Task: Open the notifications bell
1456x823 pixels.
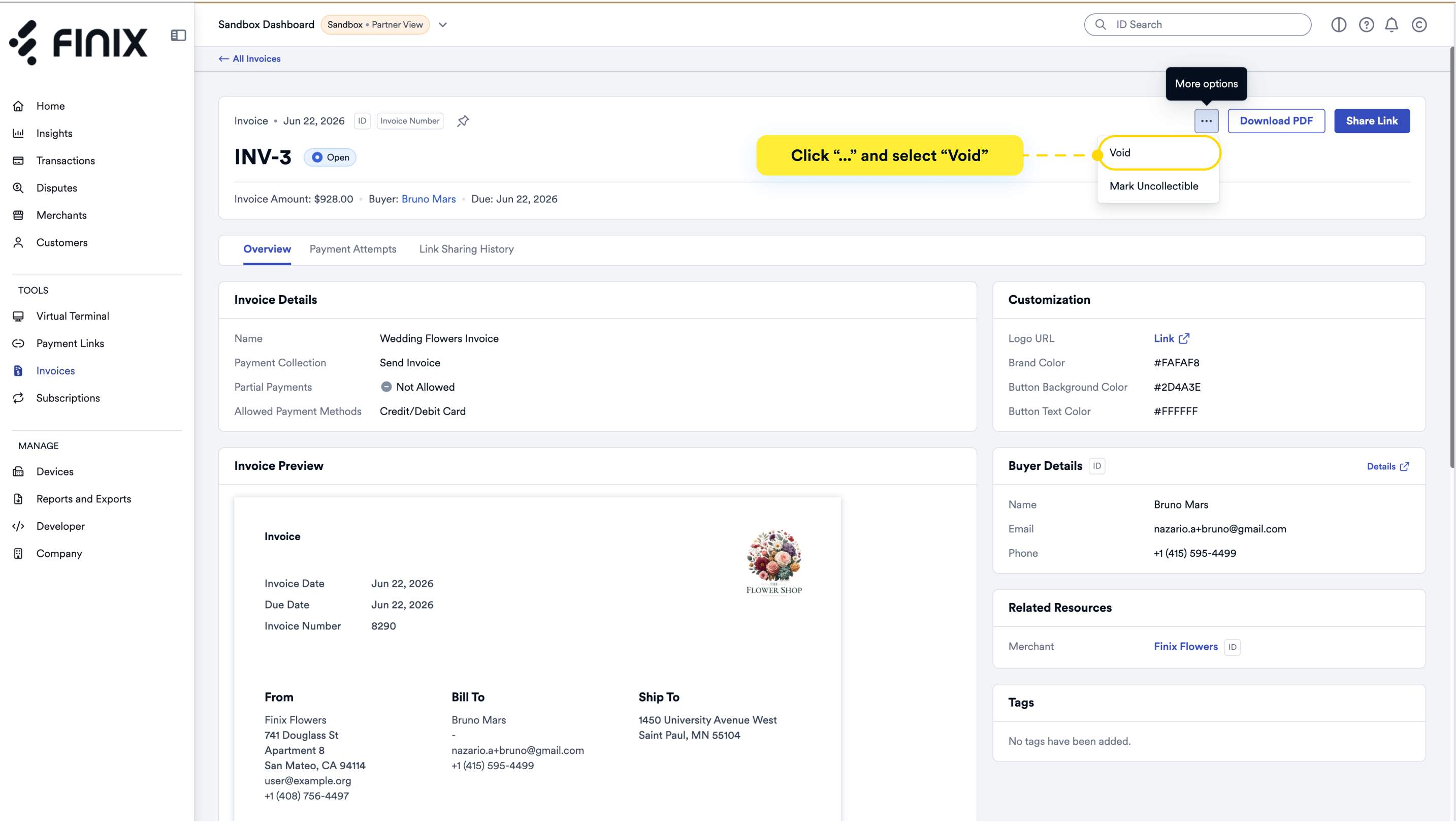Action: tap(1392, 25)
